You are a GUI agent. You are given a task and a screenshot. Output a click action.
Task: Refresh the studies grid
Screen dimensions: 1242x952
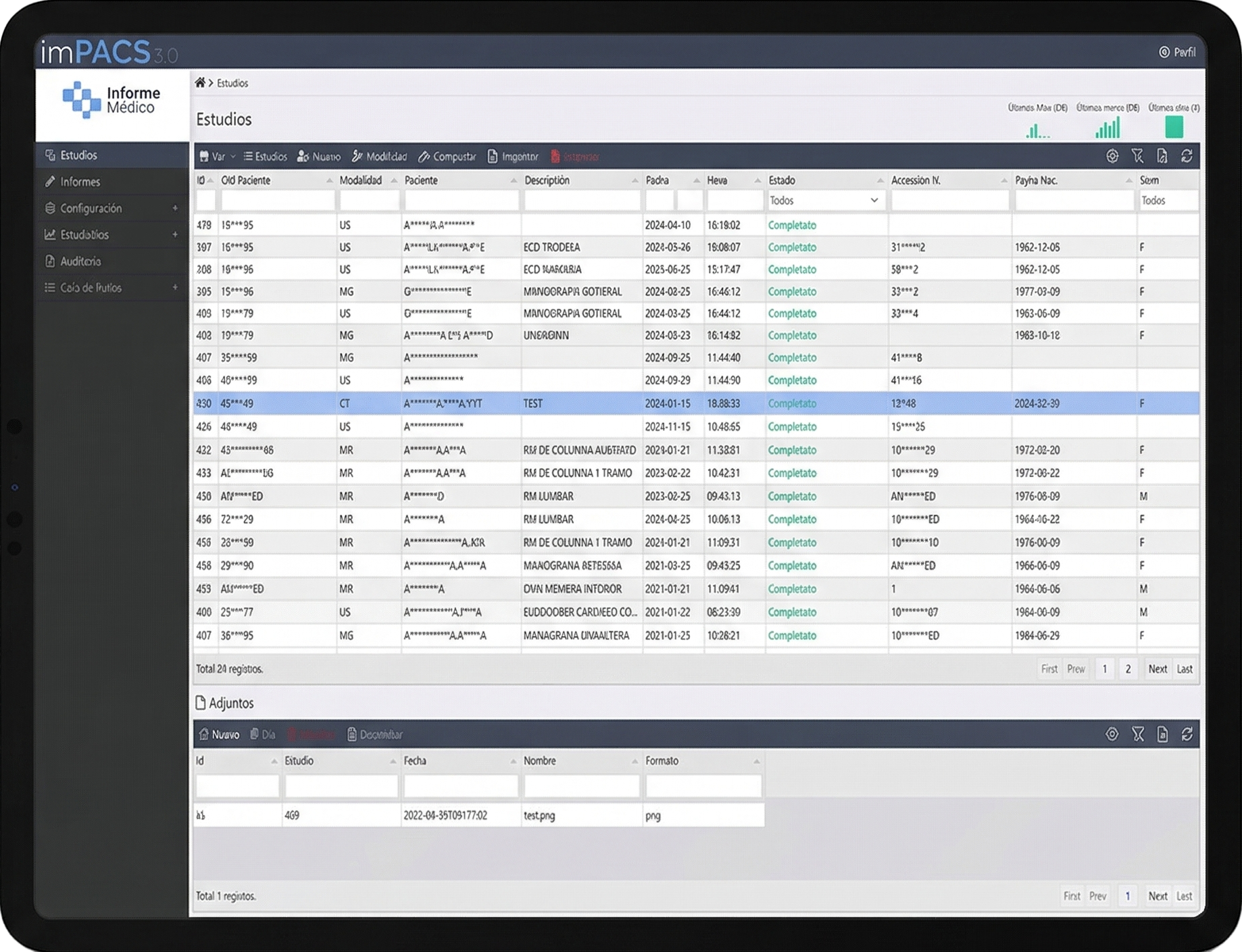1187,156
